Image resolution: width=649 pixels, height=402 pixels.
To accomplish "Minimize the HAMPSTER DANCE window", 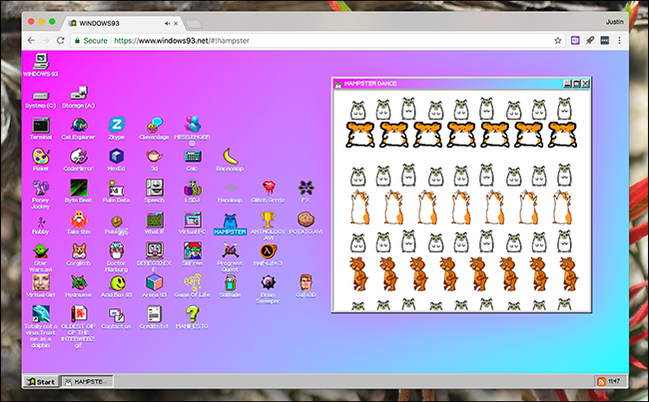I will [x=567, y=84].
